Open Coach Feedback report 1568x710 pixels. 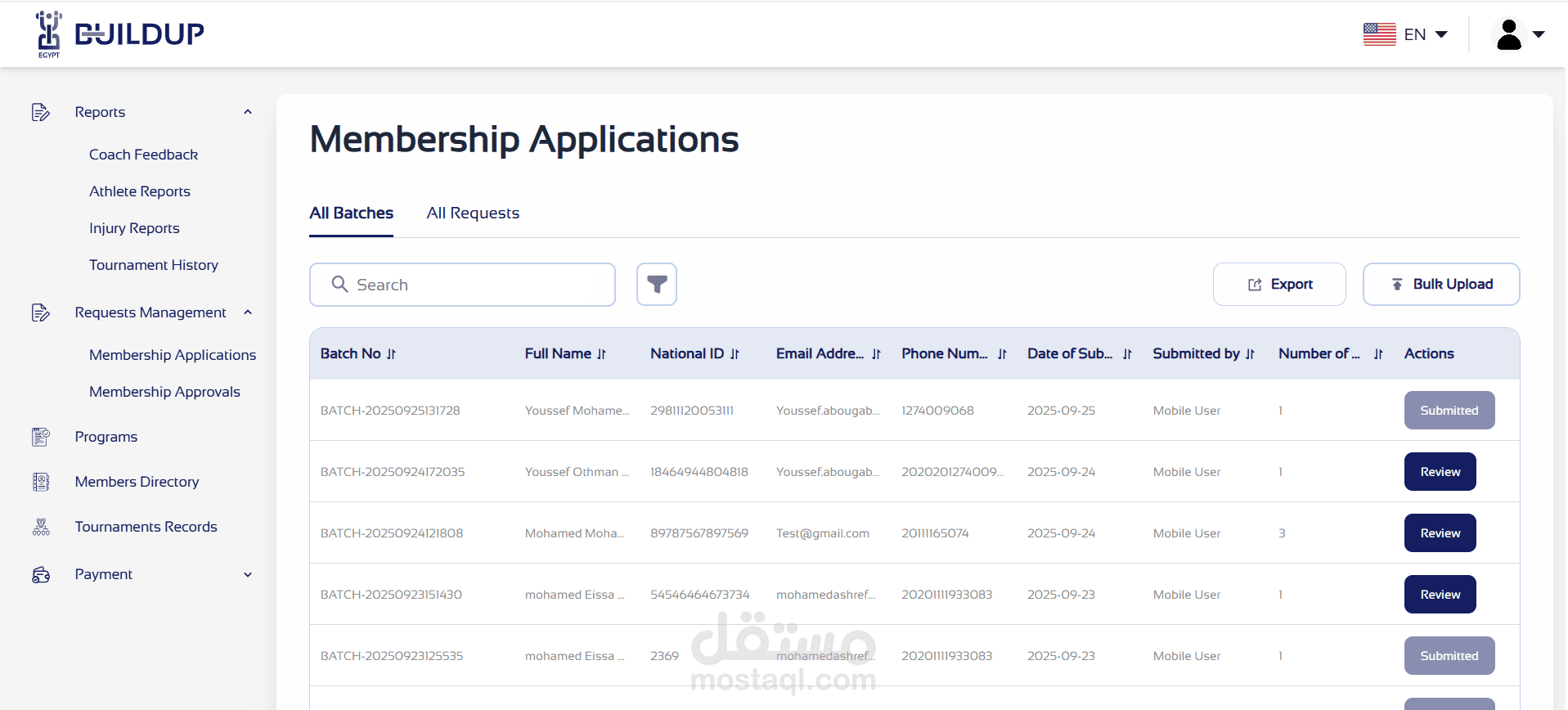coord(143,155)
